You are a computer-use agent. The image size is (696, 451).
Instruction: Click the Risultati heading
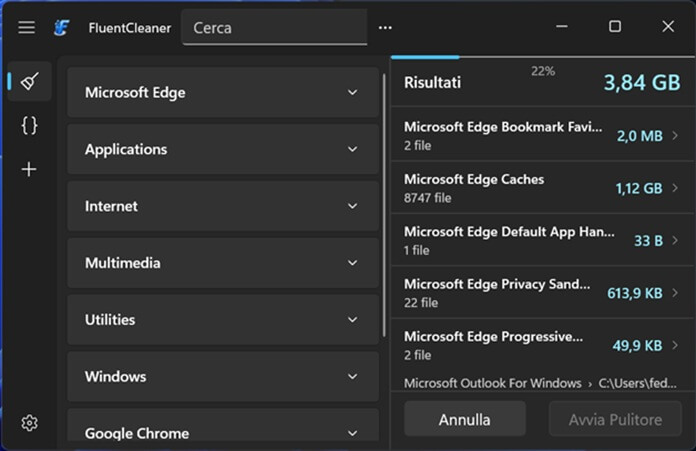[x=432, y=83]
